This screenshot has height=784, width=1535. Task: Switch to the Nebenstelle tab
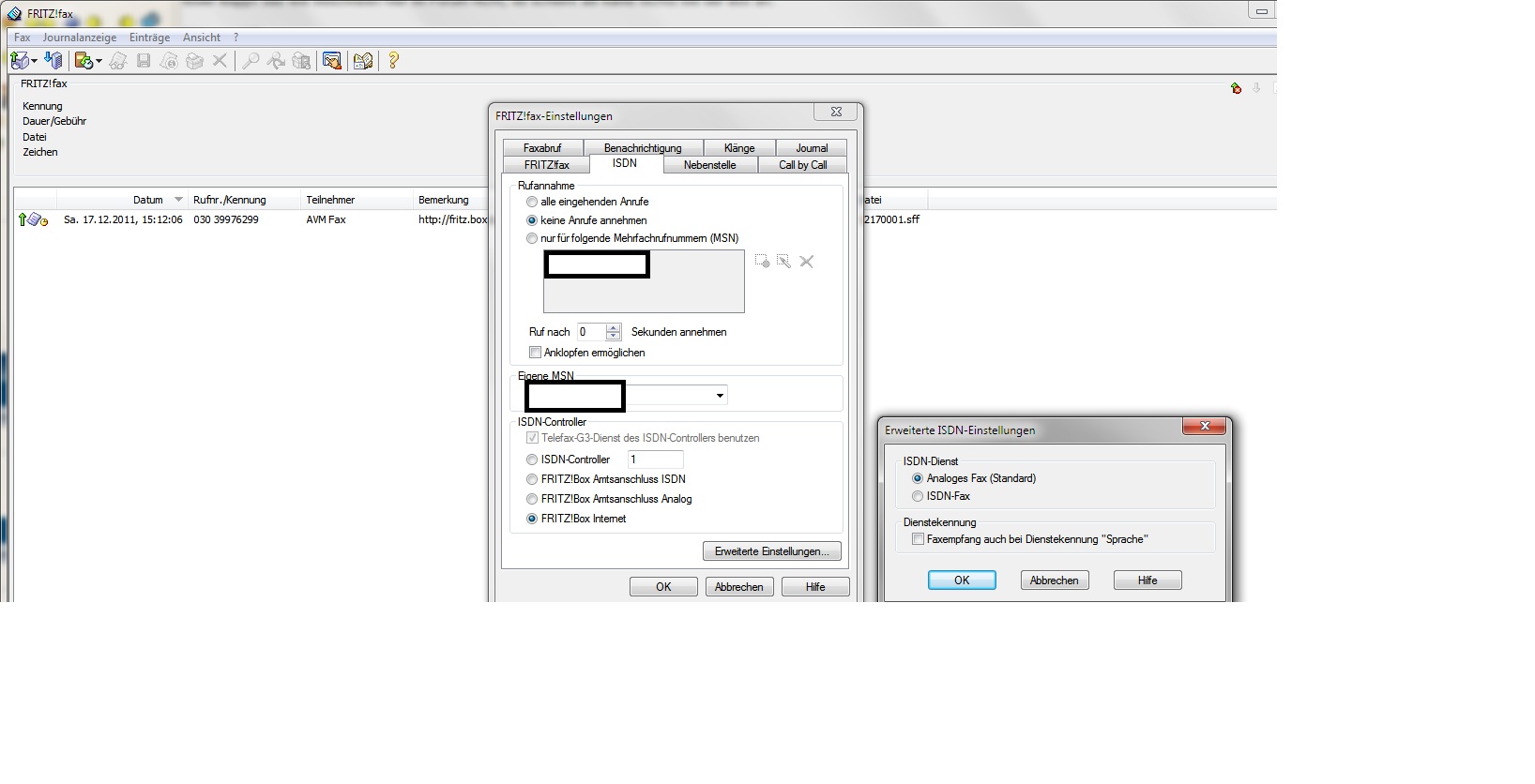(710, 165)
